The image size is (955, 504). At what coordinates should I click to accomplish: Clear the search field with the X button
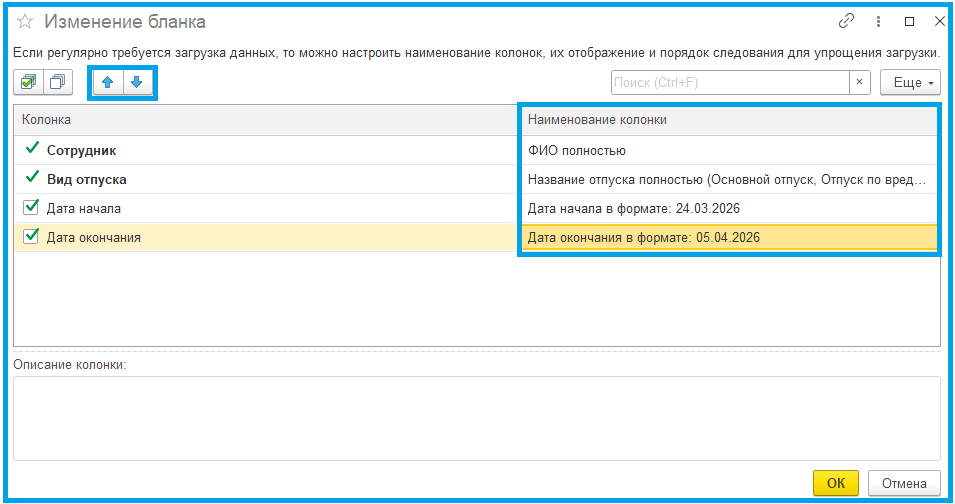[x=859, y=83]
